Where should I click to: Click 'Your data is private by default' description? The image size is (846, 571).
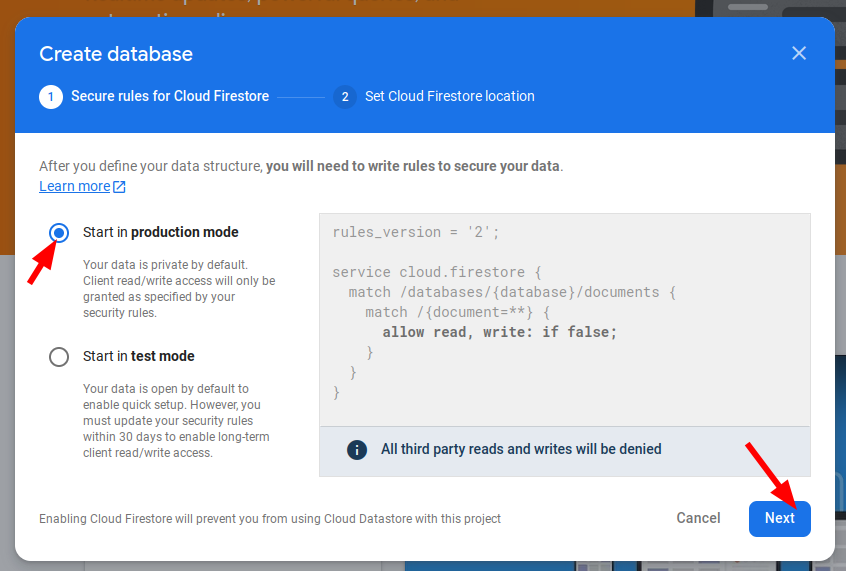(x=179, y=289)
